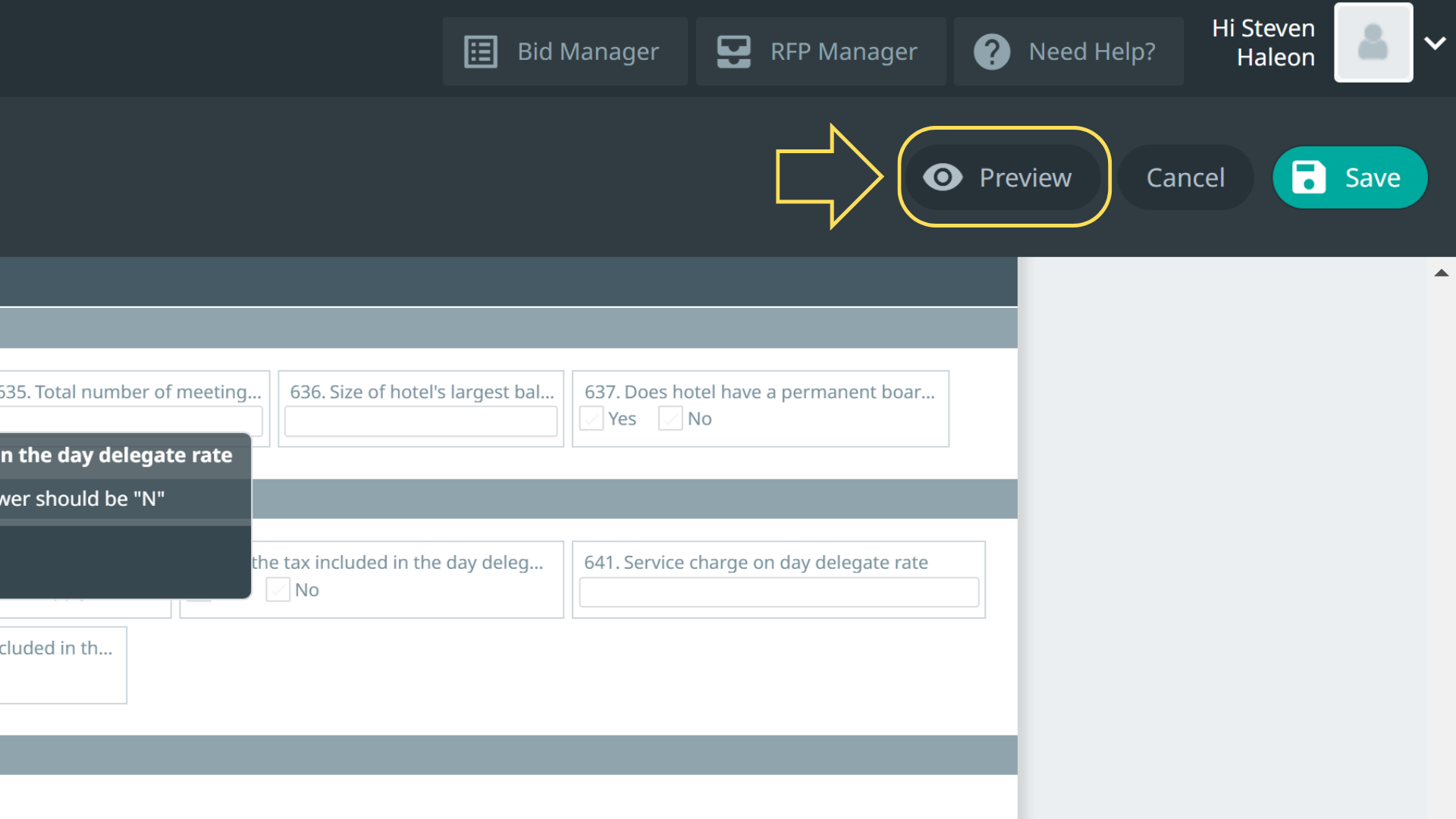Click the 641 service charge input field
The width and height of the screenshot is (1456, 819).
[x=779, y=592]
